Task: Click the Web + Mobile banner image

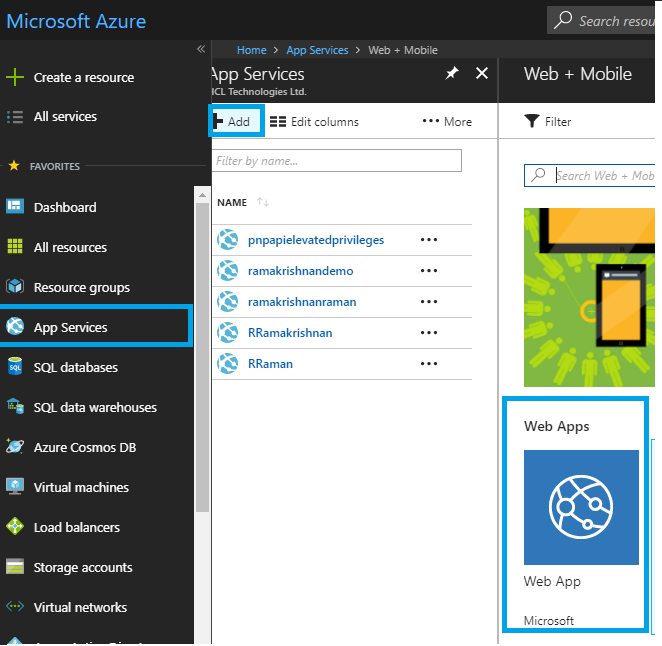Action: pos(589,297)
